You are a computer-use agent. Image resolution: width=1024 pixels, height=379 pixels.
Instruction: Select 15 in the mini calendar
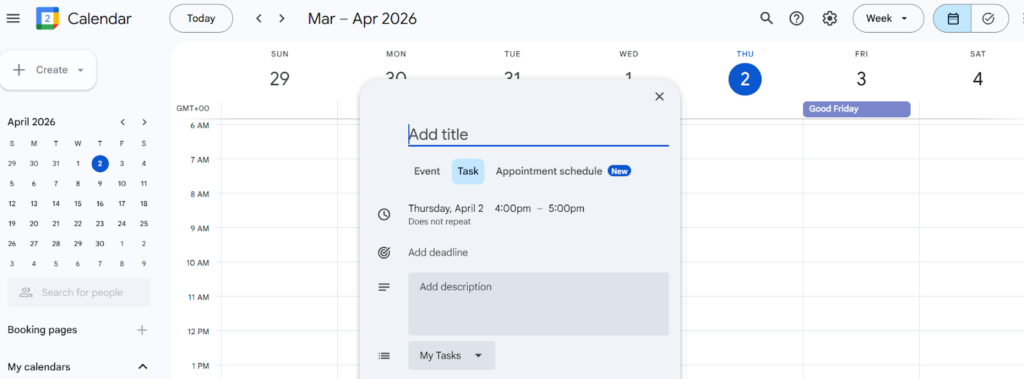coord(78,203)
